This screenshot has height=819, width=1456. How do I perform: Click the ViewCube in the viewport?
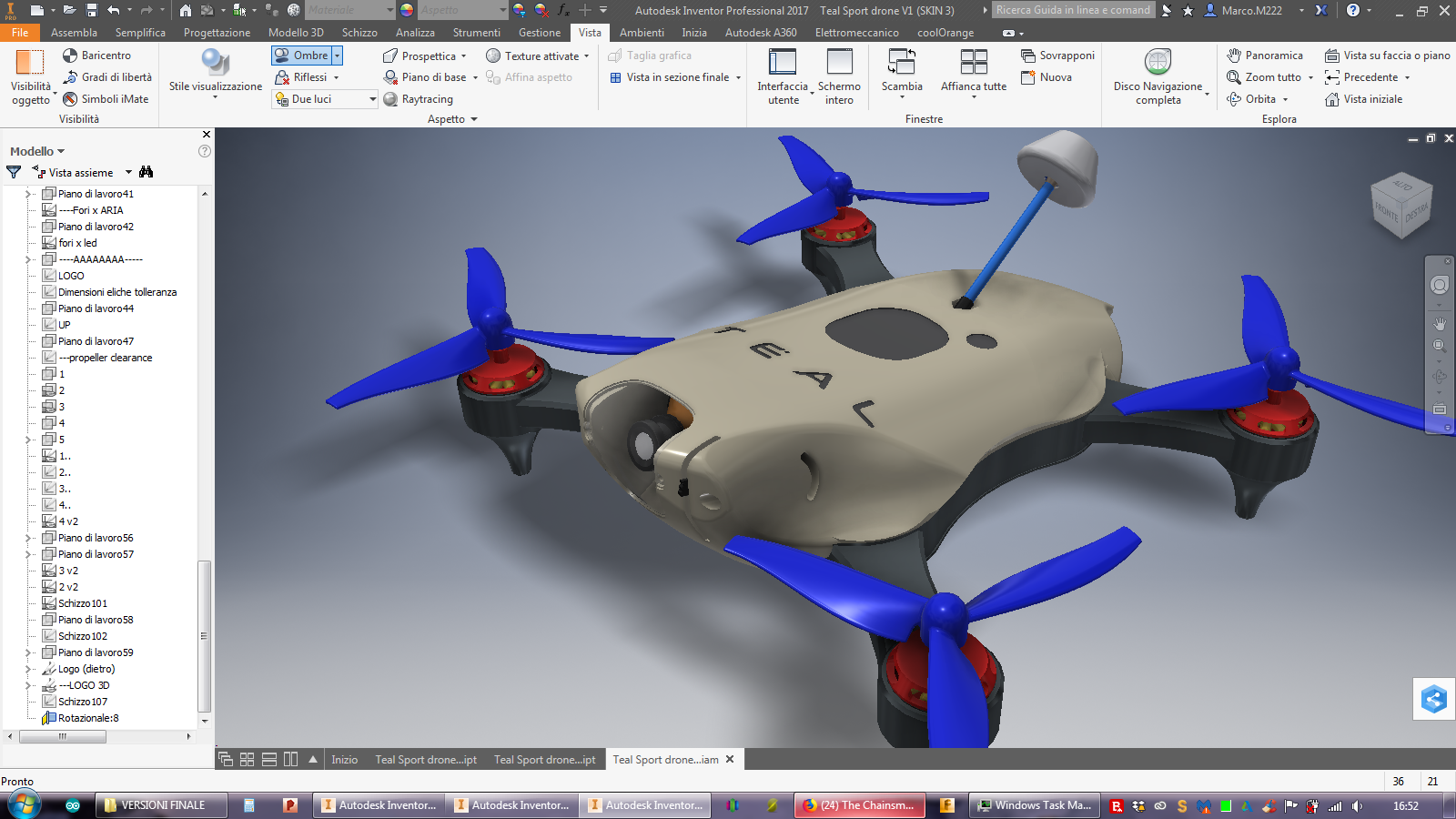[1401, 205]
